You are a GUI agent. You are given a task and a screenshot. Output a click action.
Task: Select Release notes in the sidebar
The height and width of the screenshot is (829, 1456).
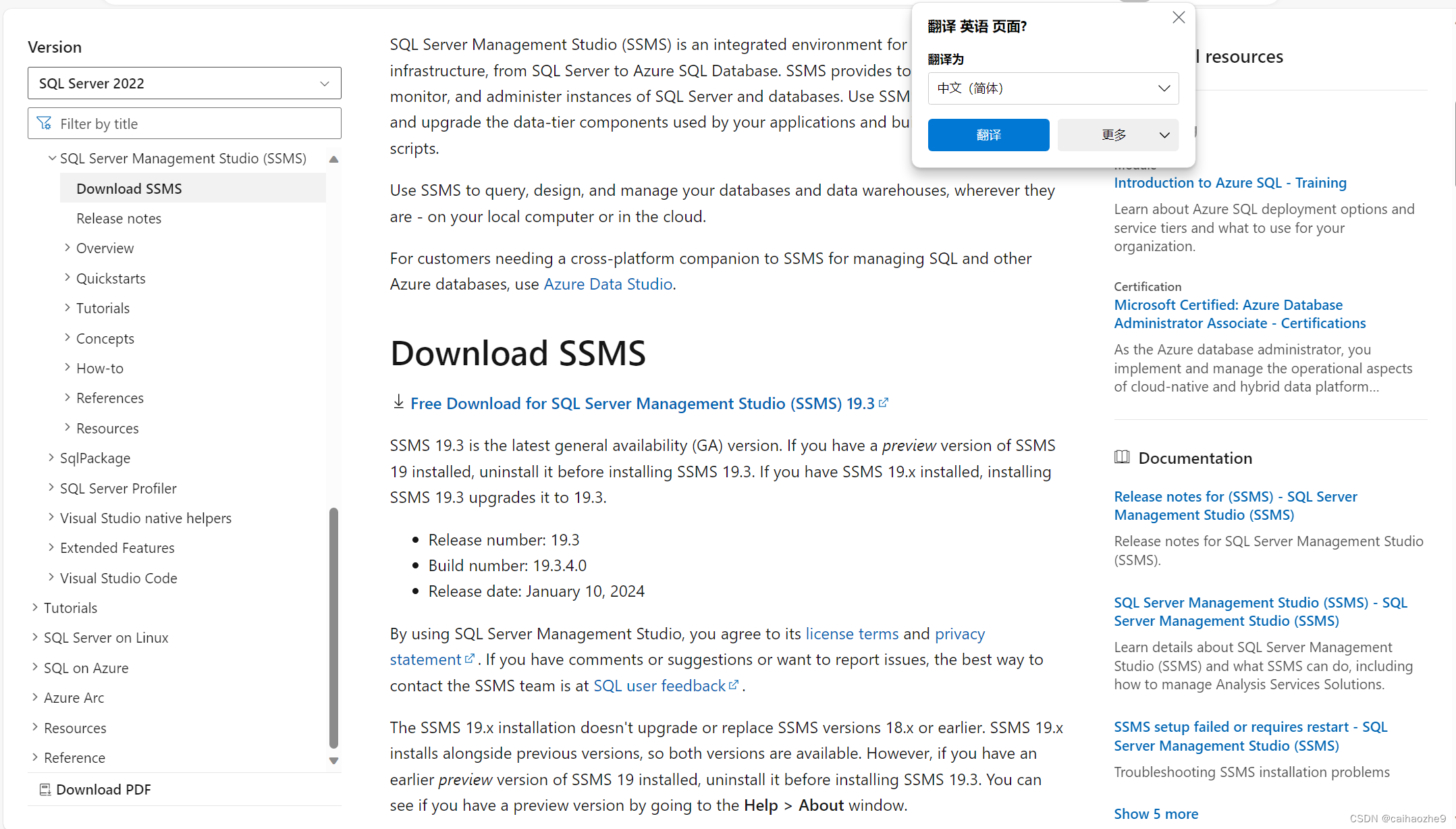click(x=119, y=217)
